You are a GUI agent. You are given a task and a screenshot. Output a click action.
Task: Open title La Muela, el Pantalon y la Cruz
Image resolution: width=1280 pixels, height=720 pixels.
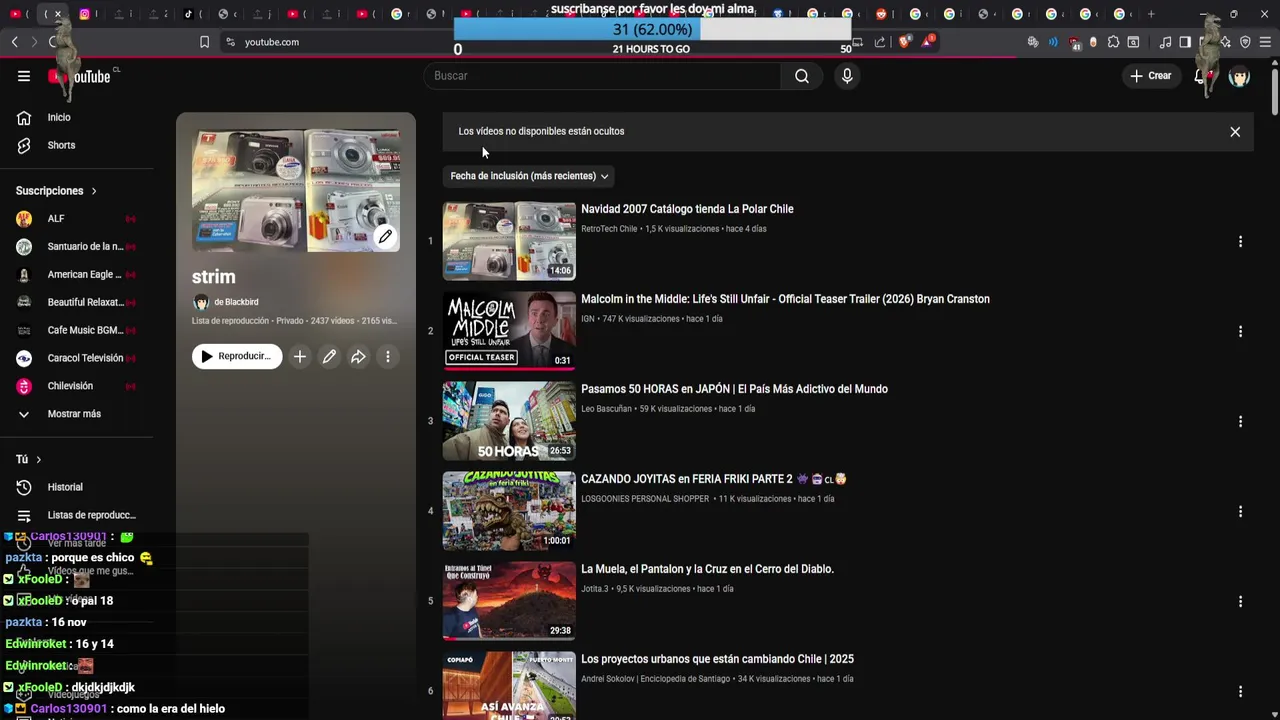tap(707, 569)
